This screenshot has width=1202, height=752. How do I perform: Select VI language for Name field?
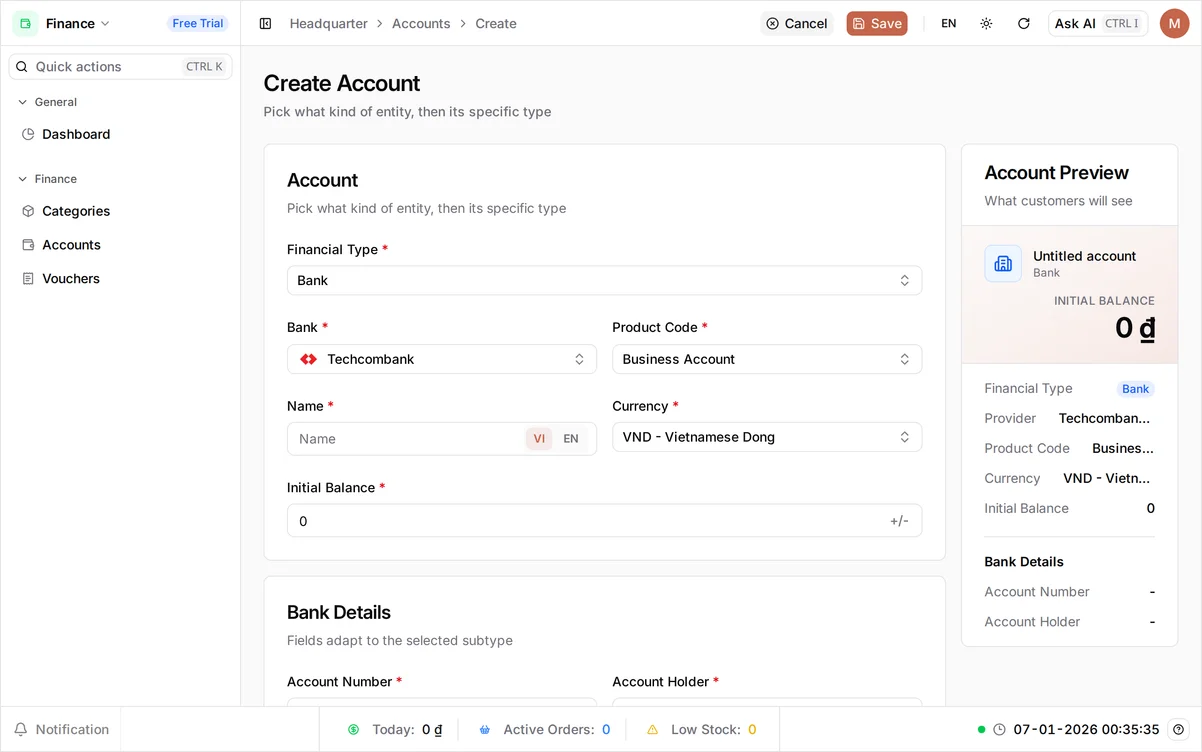[539, 439]
